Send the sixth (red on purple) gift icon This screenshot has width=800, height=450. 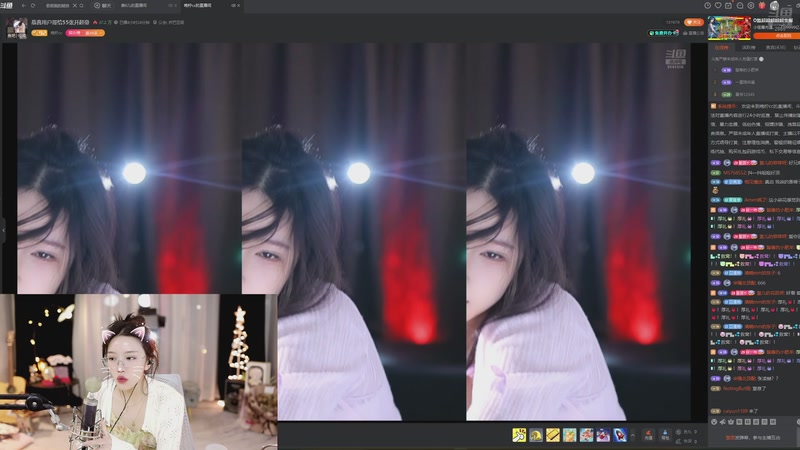[x=603, y=435]
